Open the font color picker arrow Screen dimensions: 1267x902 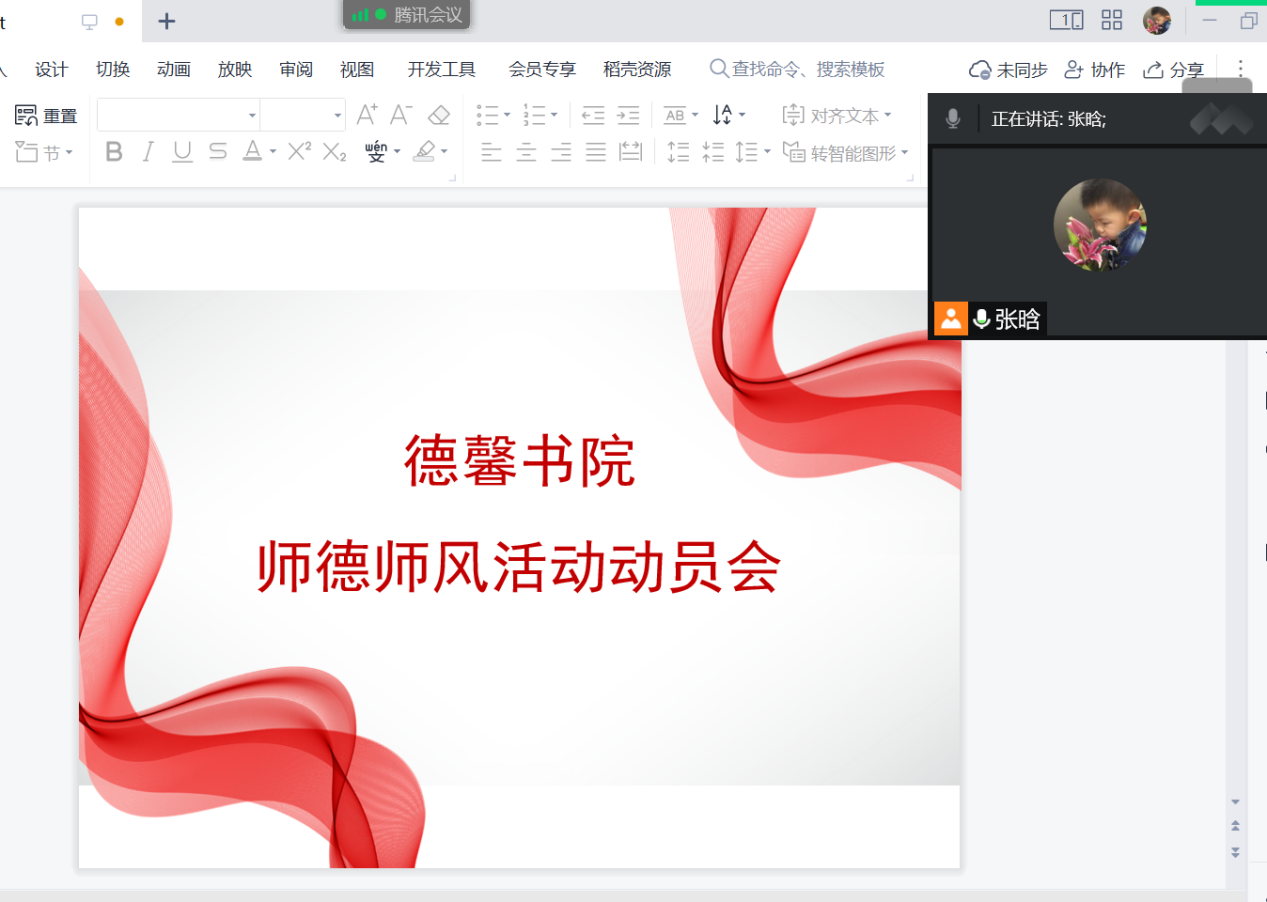tap(272, 153)
